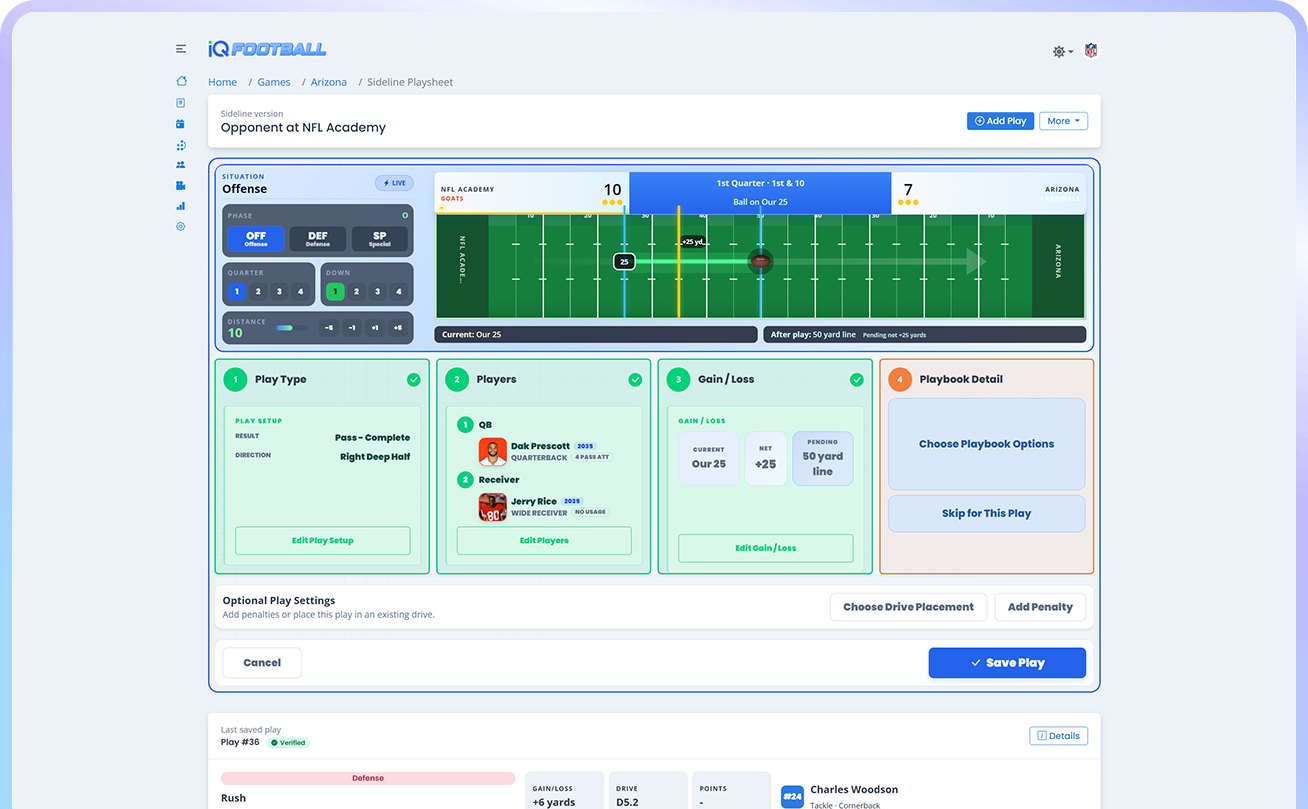1308x809 pixels.
Task: Set Down to 3
Action: coord(377,292)
